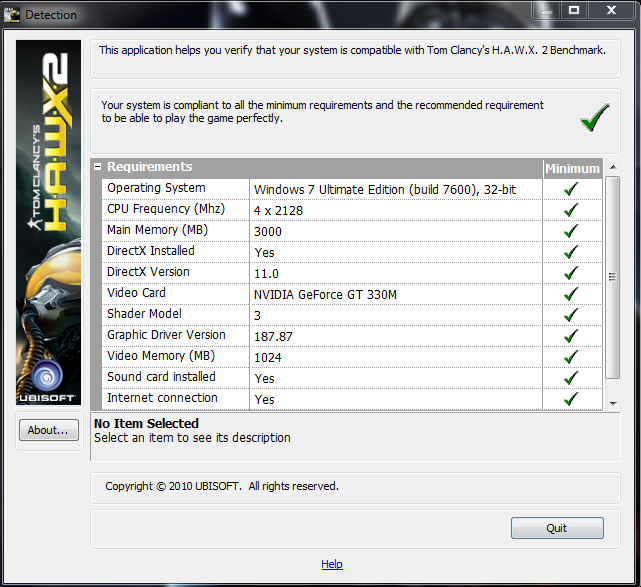The height and width of the screenshot is (587, 641).
Task: Click the 11.0 DirectX version value
Action: [x=266, y=274]
